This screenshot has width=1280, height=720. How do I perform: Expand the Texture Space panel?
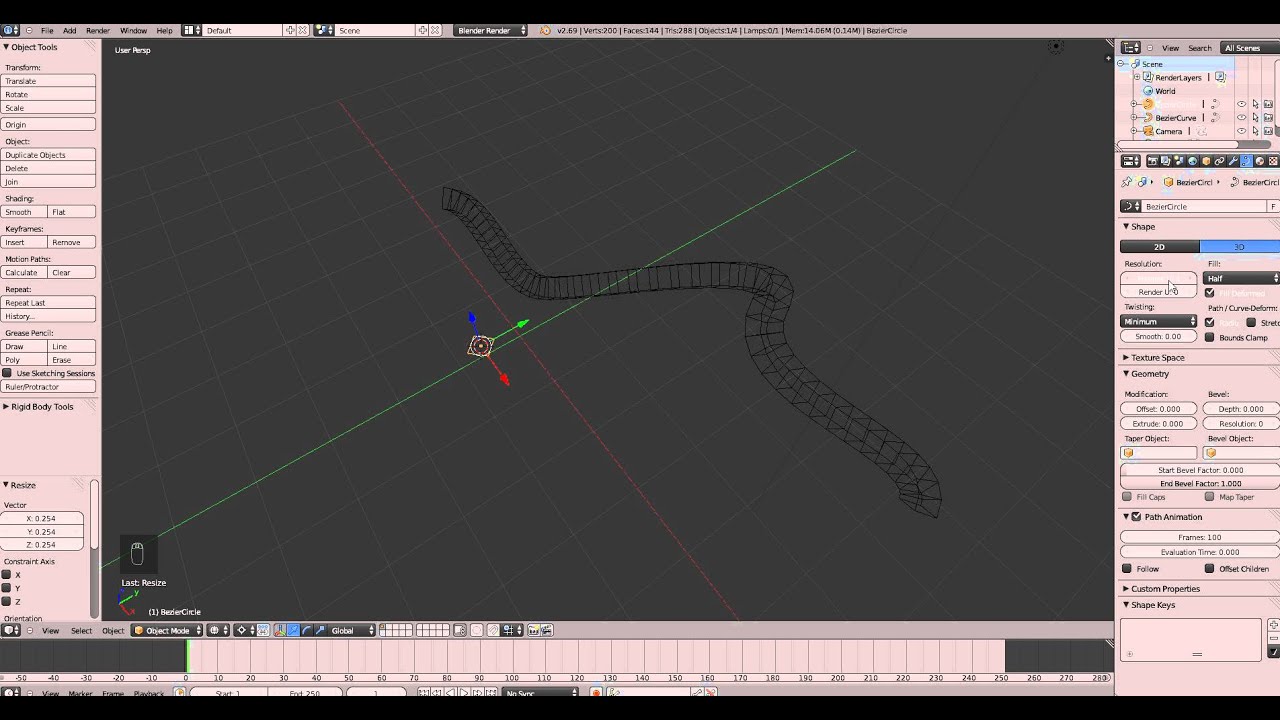[x=1157, y=357]
